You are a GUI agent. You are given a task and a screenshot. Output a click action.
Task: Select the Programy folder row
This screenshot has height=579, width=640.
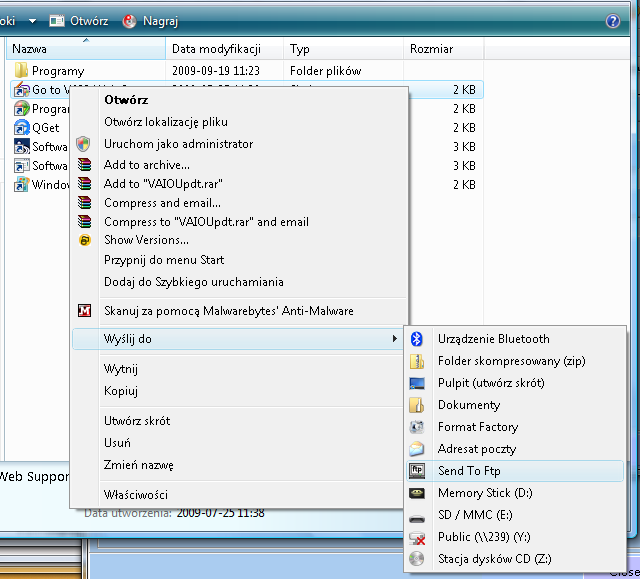(245, 71)
